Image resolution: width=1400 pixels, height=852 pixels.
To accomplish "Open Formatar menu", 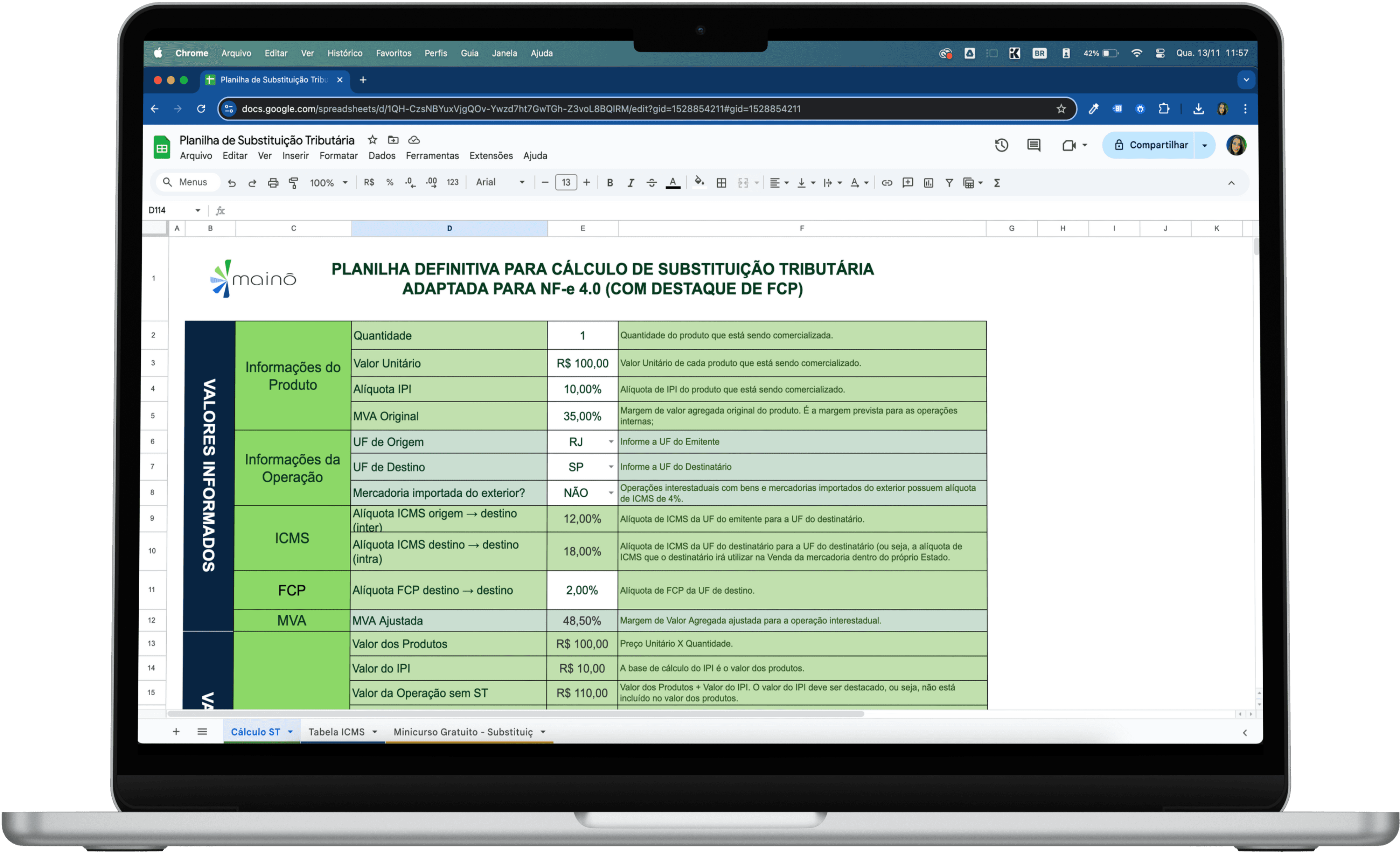I will [x=339, y=156].
